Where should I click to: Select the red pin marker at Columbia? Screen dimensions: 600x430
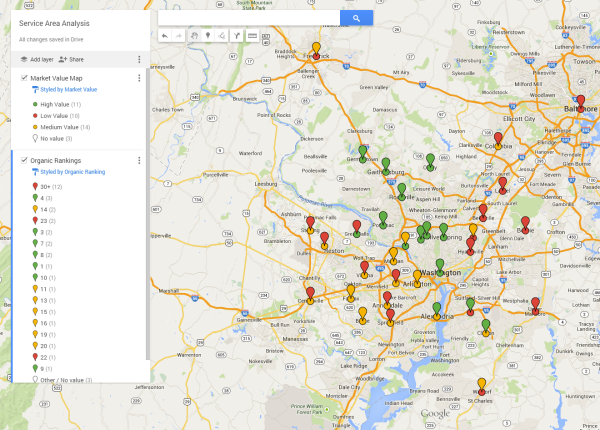click(x=498, y=138)
